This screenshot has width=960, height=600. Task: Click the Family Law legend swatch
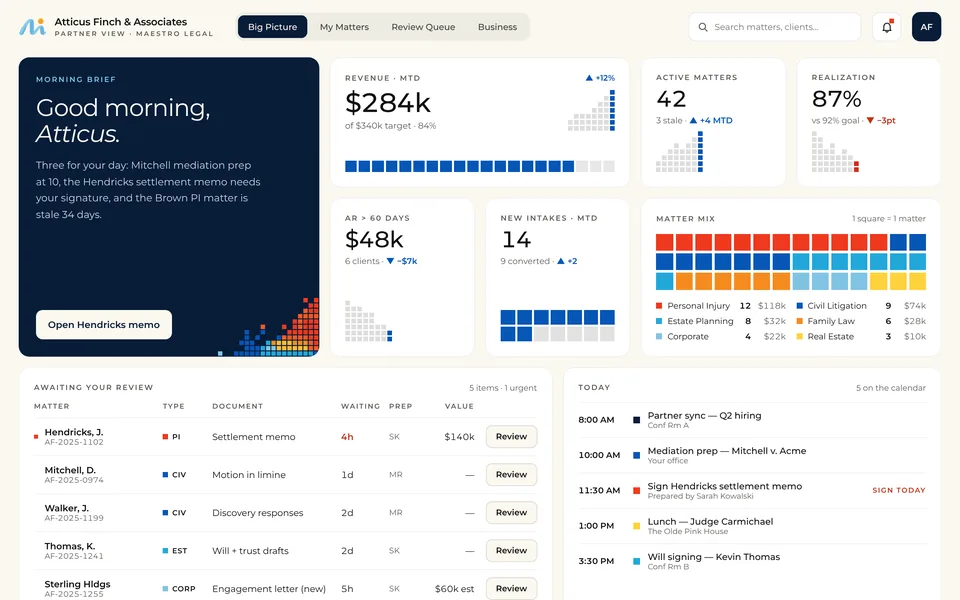[x=800, y=321]
